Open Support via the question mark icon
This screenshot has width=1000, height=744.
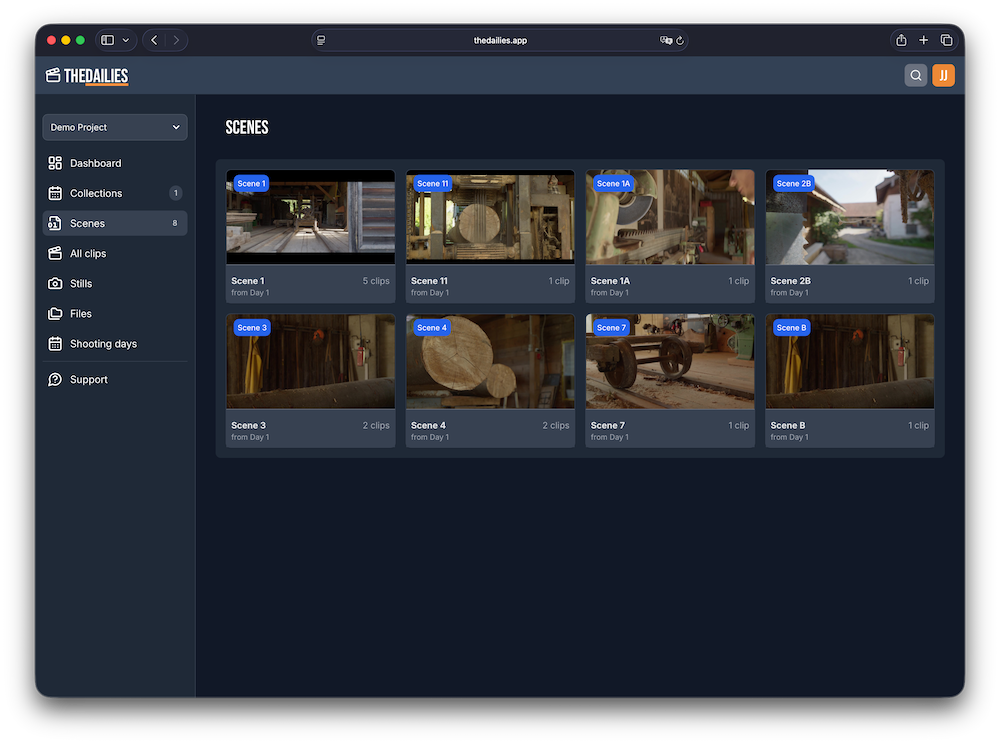pos(57,379)
